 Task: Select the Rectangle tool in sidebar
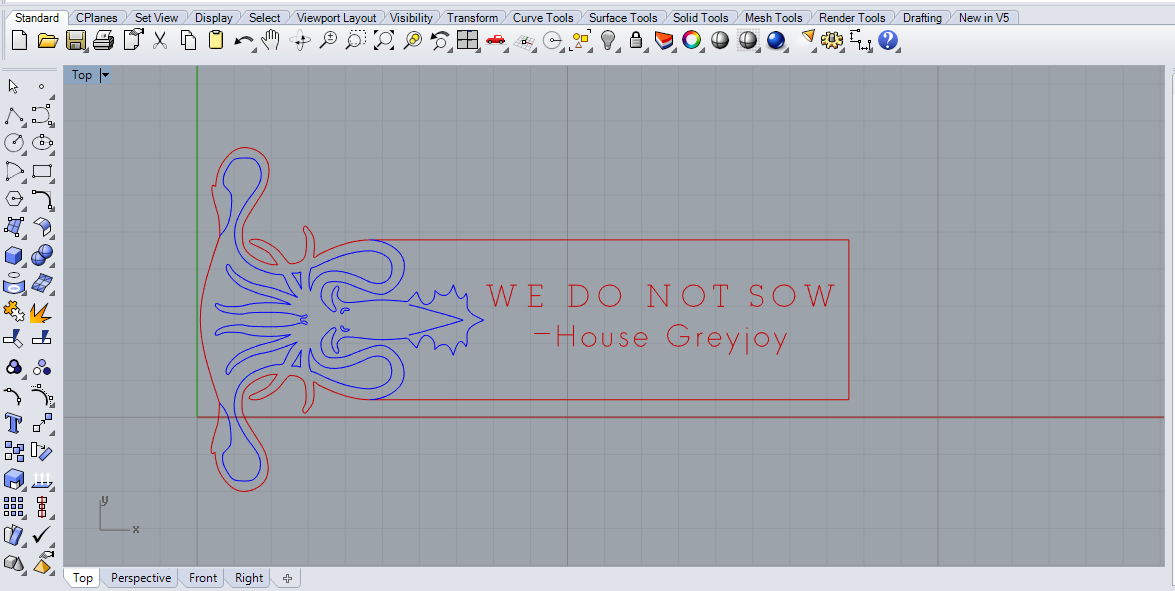click(41, 171)
